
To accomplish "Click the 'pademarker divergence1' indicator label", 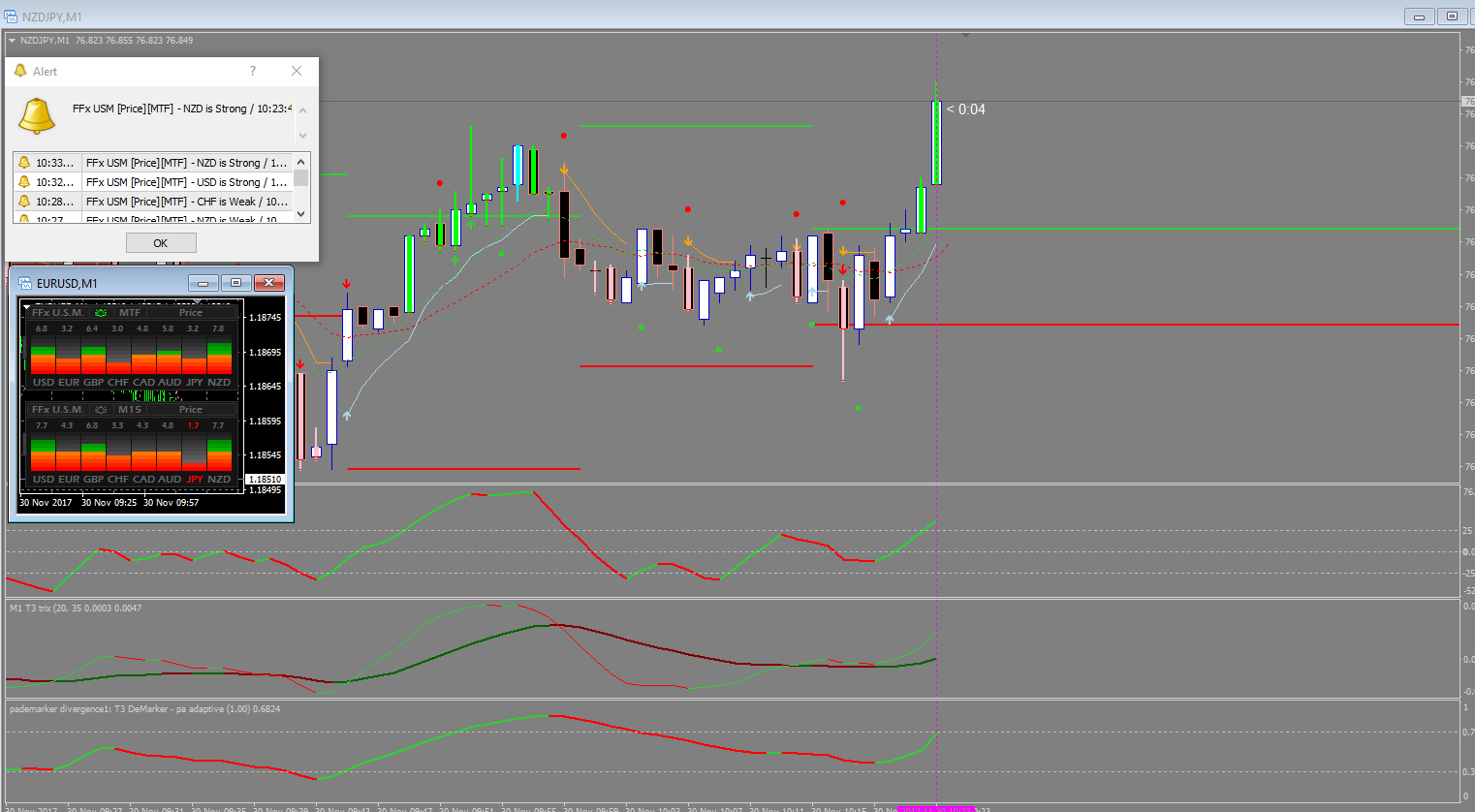I will pos(144,709).
